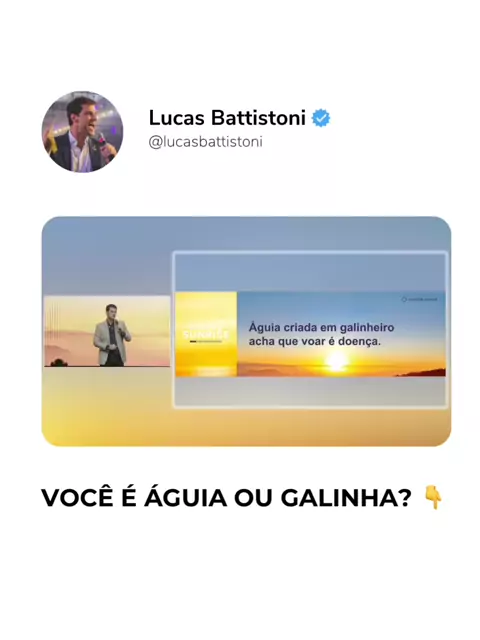Open the Lucas Battistoni display name

point(227,118)
